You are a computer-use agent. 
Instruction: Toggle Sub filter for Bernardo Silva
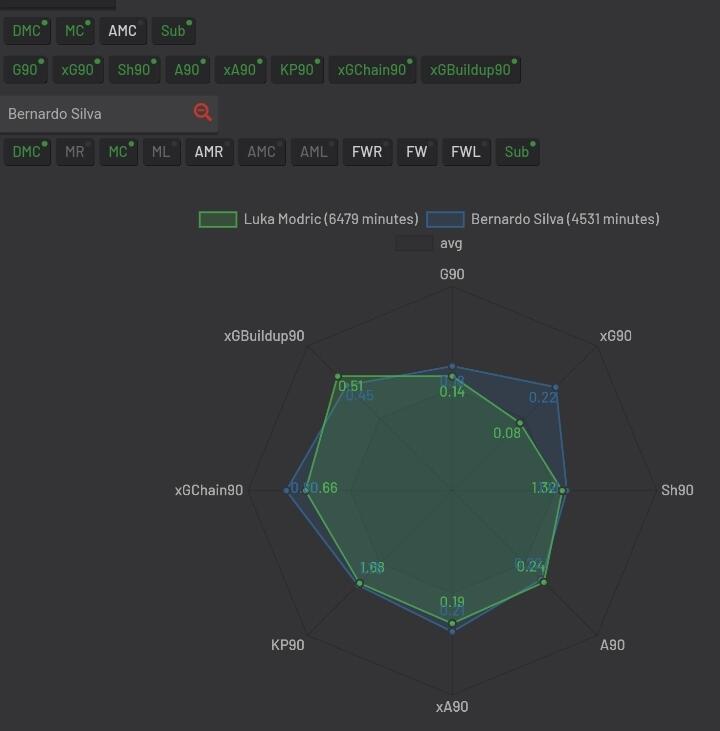(x=518, y=152)
